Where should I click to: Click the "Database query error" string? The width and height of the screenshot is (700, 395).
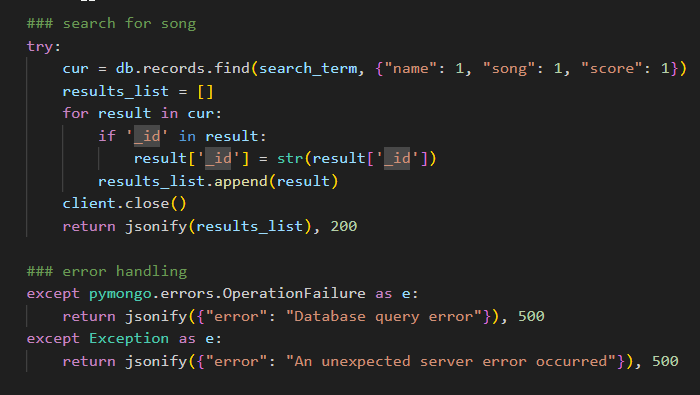tap(383, 316)
